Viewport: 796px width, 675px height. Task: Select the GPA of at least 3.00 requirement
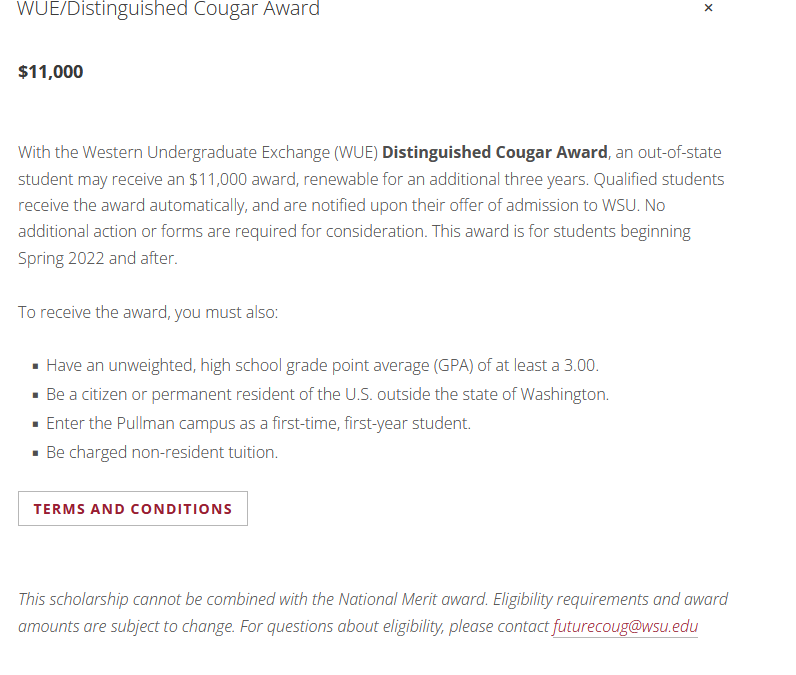tap(322, 365)
